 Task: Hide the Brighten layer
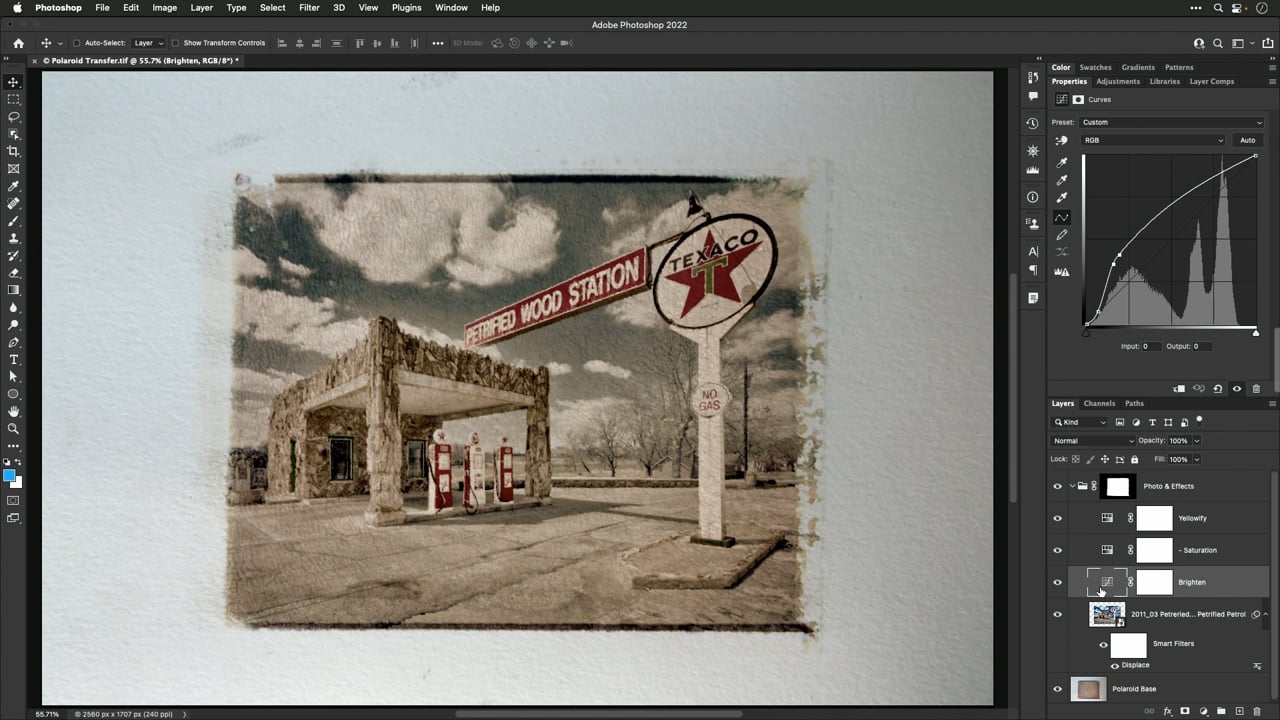pos(1057,582)
